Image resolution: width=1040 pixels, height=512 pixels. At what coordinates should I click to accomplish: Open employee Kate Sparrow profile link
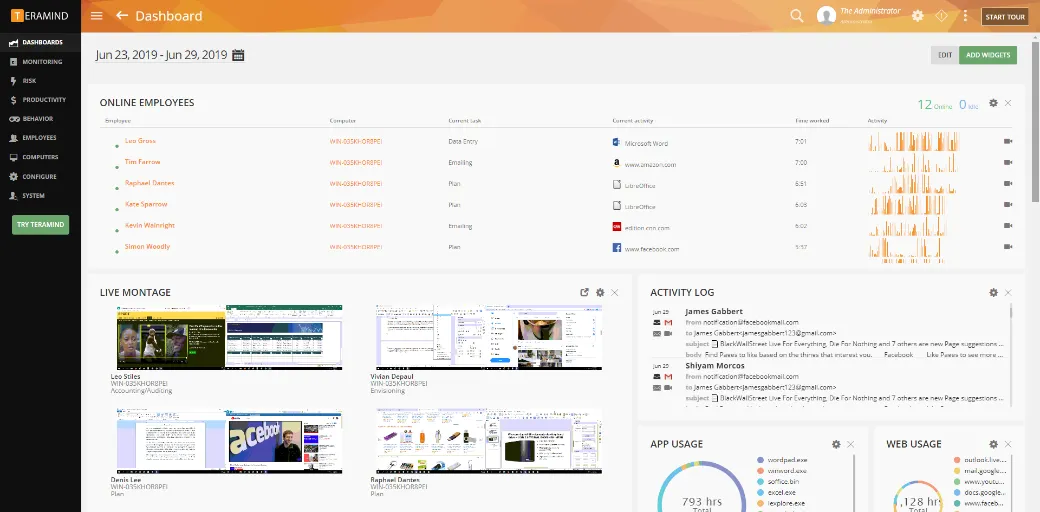coord(146,204)
